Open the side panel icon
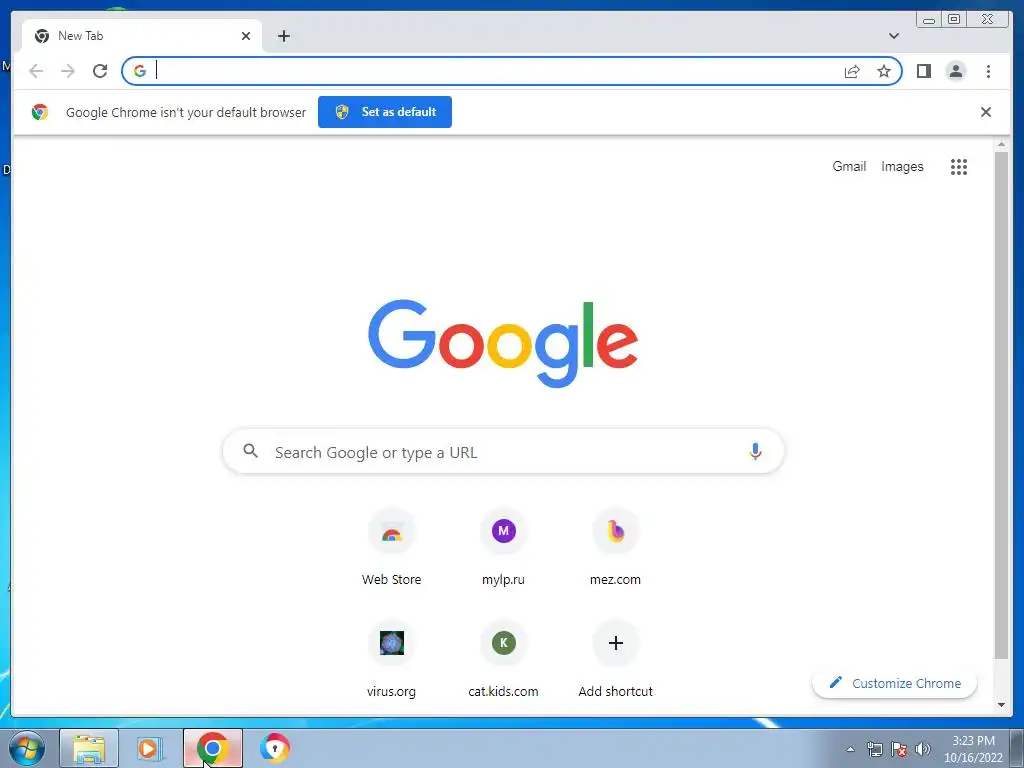Viewport: 1024px width, 768px height. pyautogui.click(x=923, y=71)
